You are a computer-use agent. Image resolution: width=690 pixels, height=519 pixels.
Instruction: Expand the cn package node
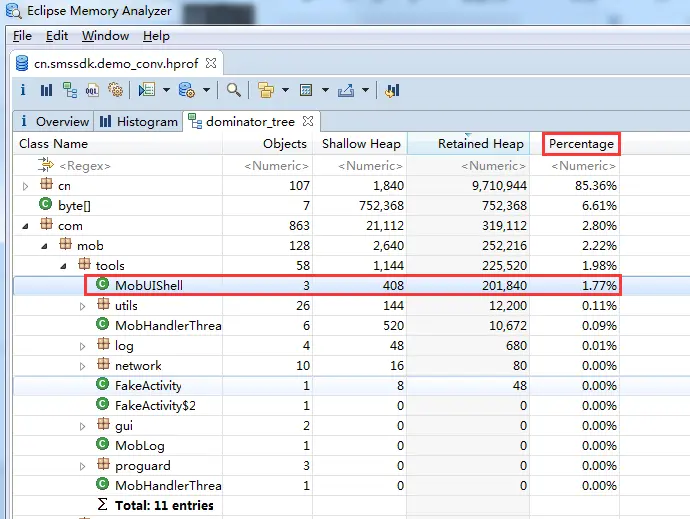(25, 186)
